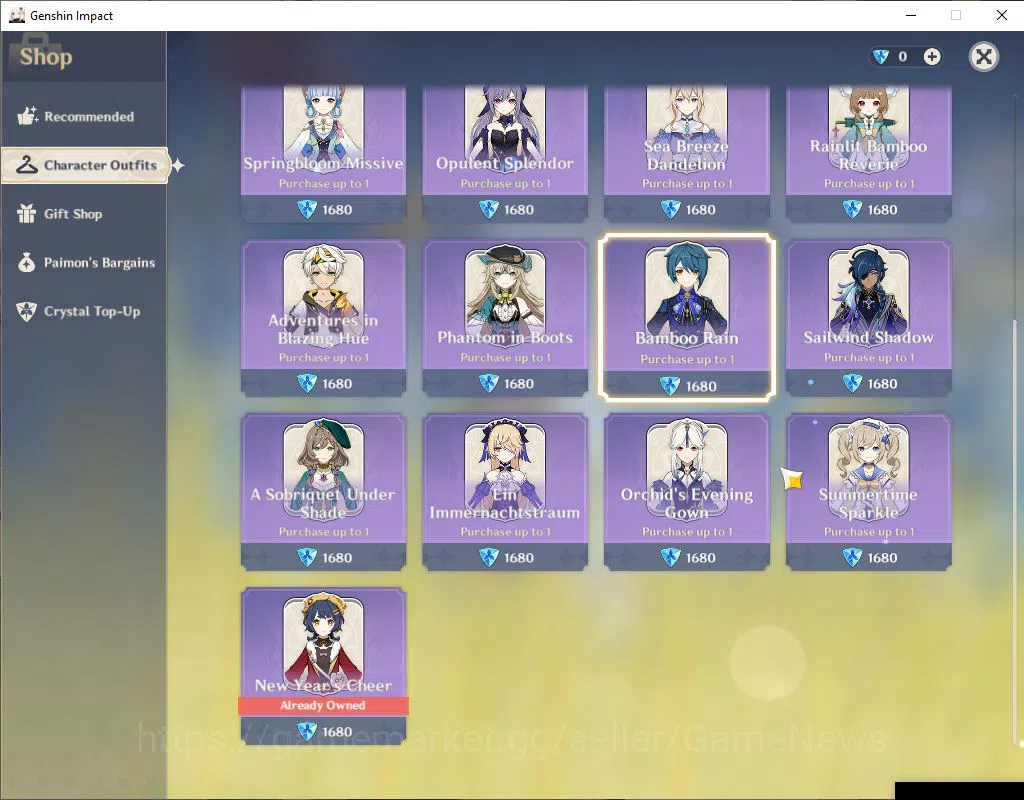Click the crystal icon on Ein Immernachtstraum price
This screenshot has width=1024, height=800.
click(488, 558)
